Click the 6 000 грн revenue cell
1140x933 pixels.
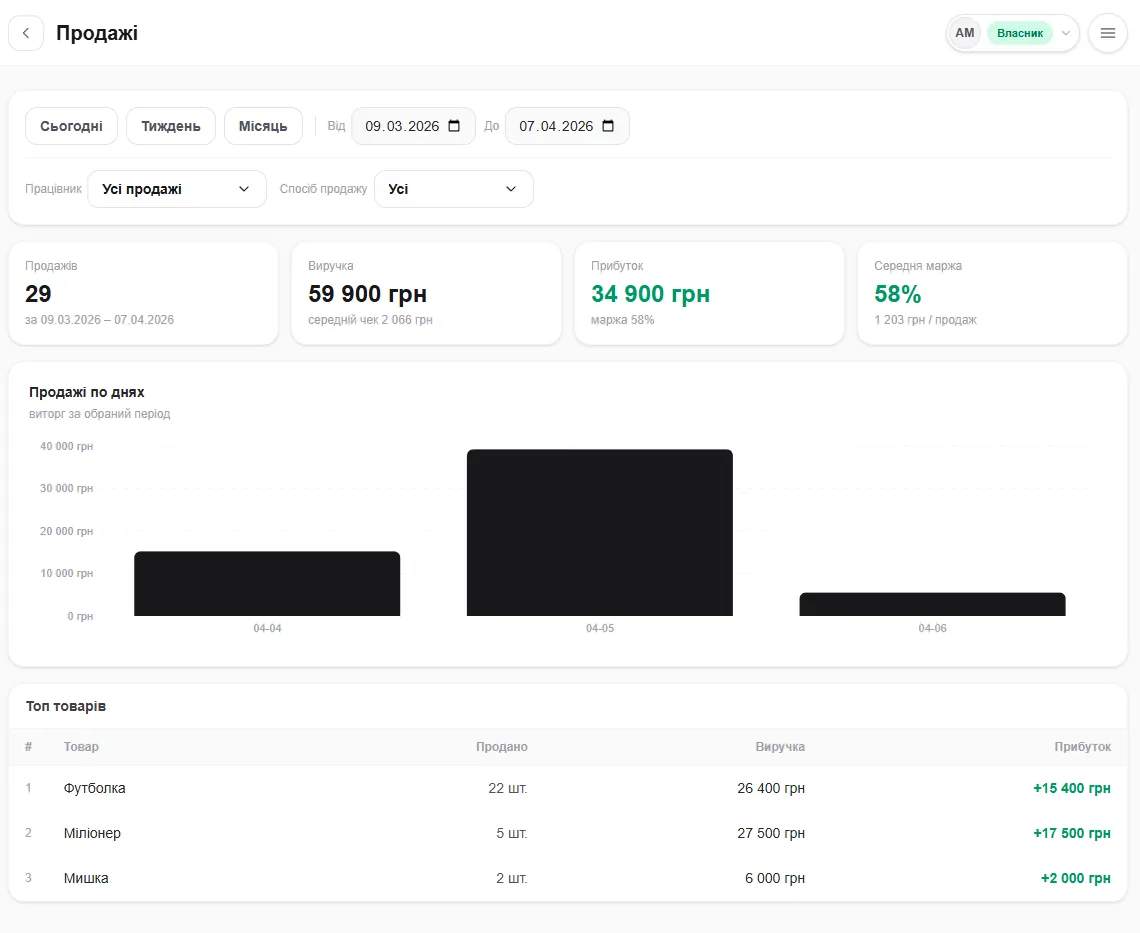[775, 878]
